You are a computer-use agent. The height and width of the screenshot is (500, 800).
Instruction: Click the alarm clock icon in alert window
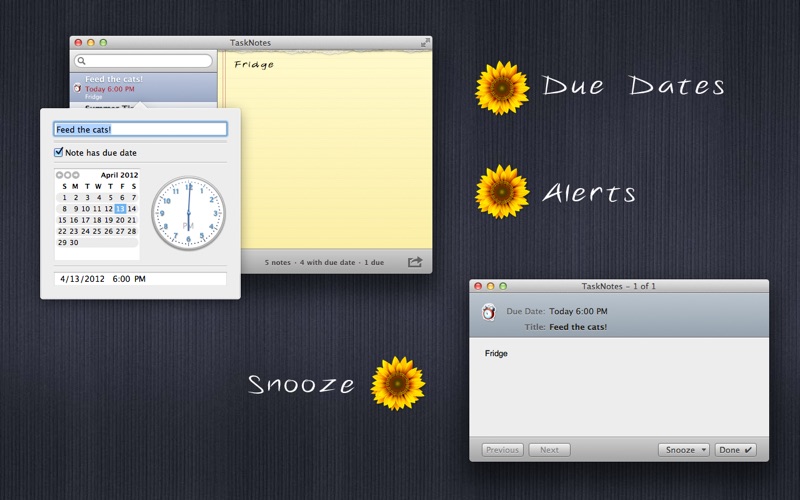click(489, 312)
